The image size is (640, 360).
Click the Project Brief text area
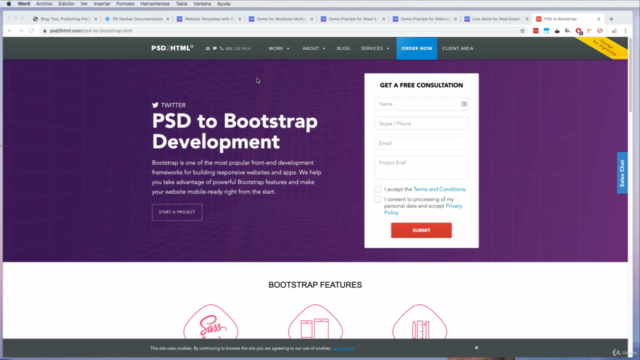[421, 168]
